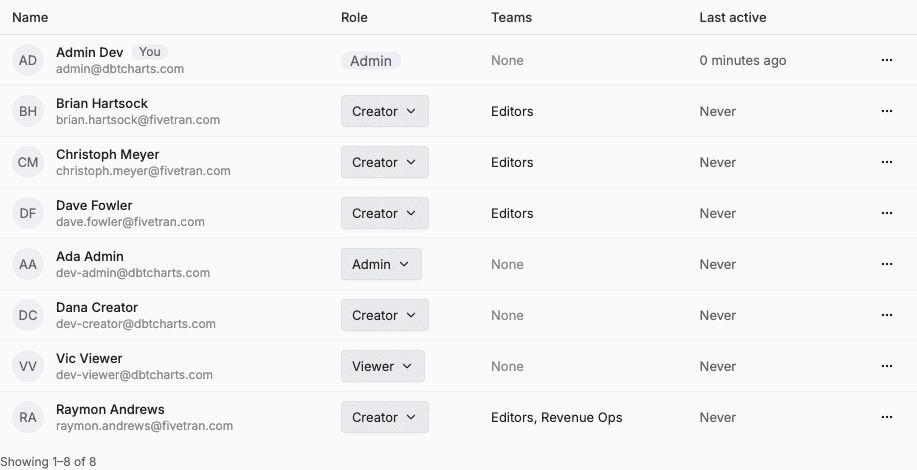Image resolution: width=917 pixels, height=470 pixels.
Task: Select the name Christoph Meyer
Action: point(108,154)
